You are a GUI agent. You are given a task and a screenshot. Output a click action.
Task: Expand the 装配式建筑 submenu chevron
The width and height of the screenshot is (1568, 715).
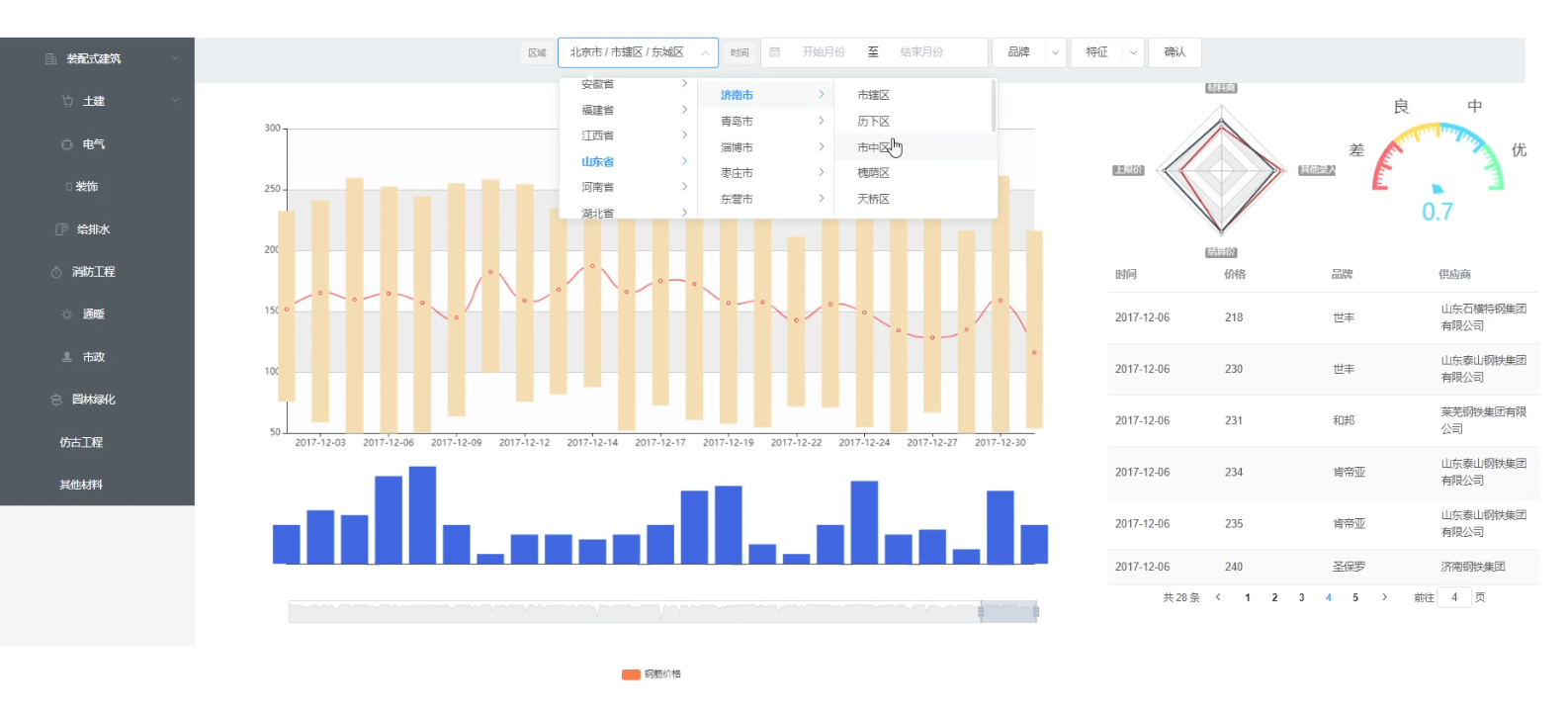click(175, 58)
